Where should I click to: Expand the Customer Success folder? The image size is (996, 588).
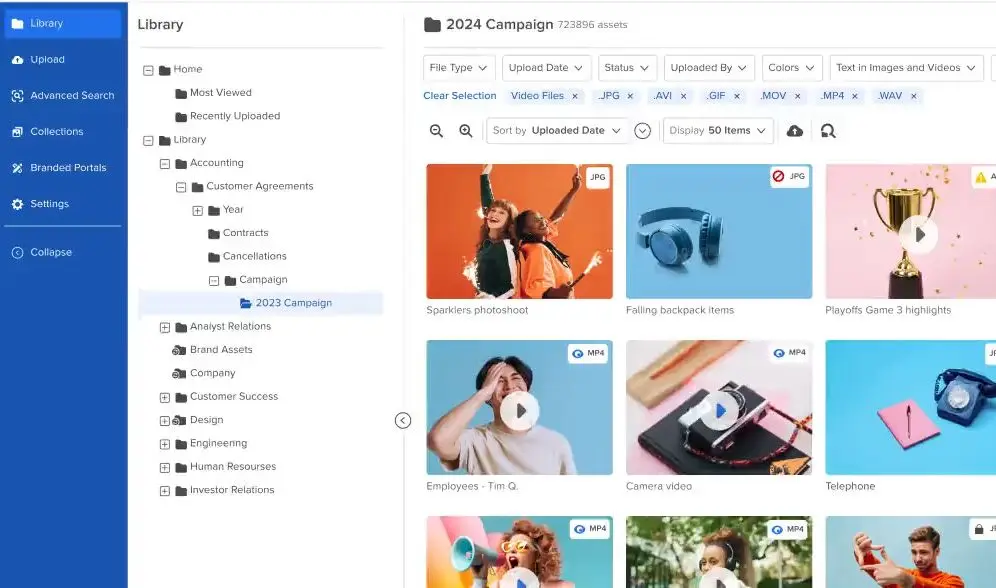(x=165, y=398)
